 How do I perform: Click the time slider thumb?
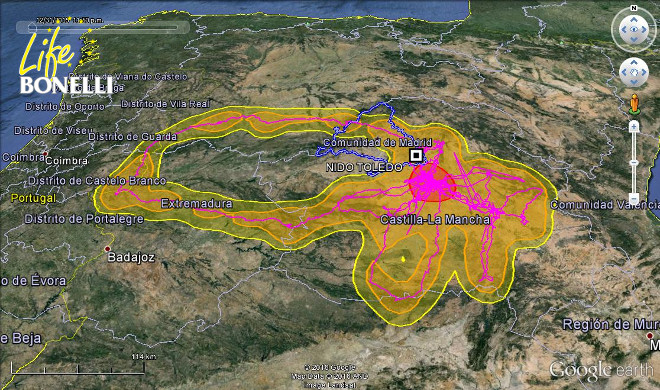32,28
